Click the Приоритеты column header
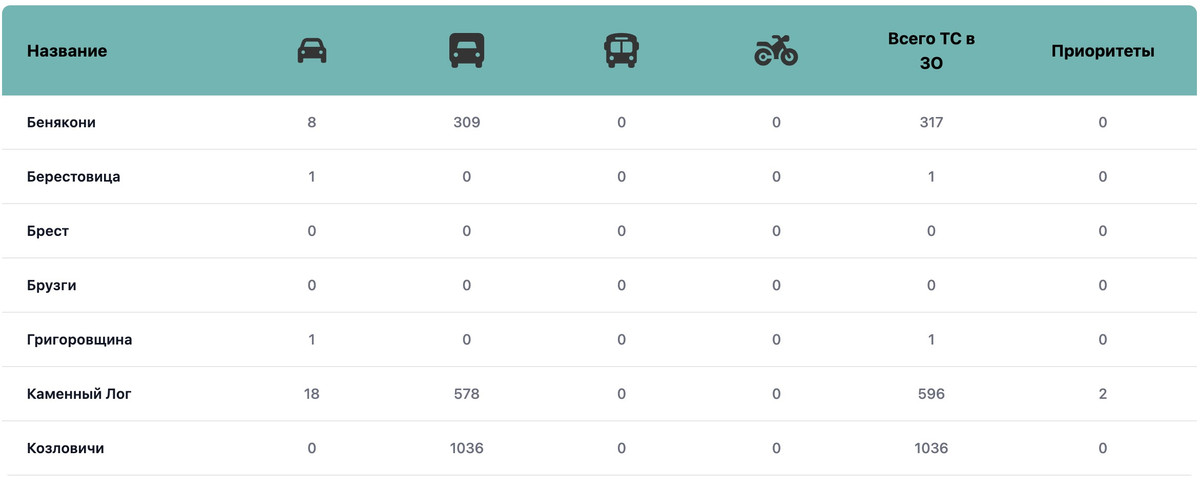 click(x=1103, y=51)
